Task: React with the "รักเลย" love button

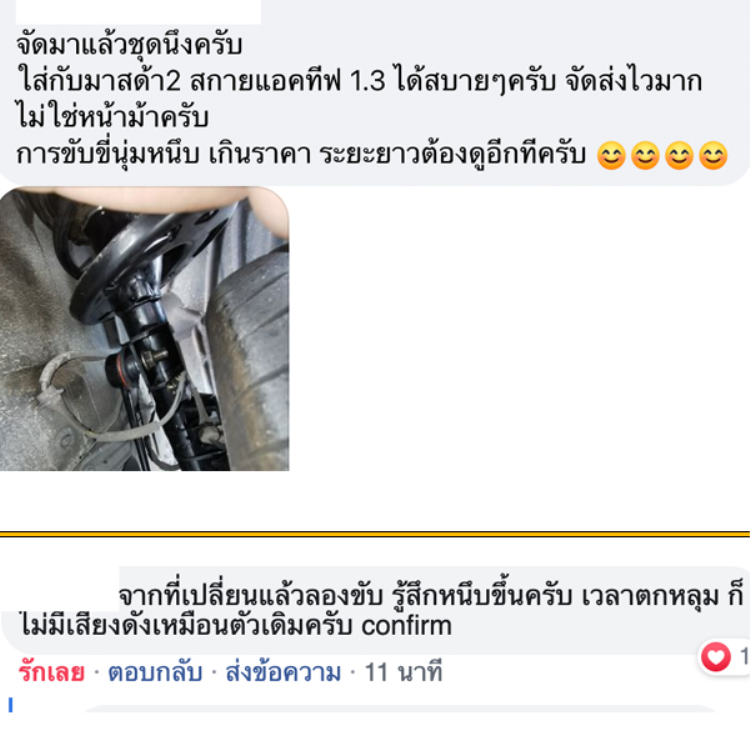Action: [x=52, y=672]
